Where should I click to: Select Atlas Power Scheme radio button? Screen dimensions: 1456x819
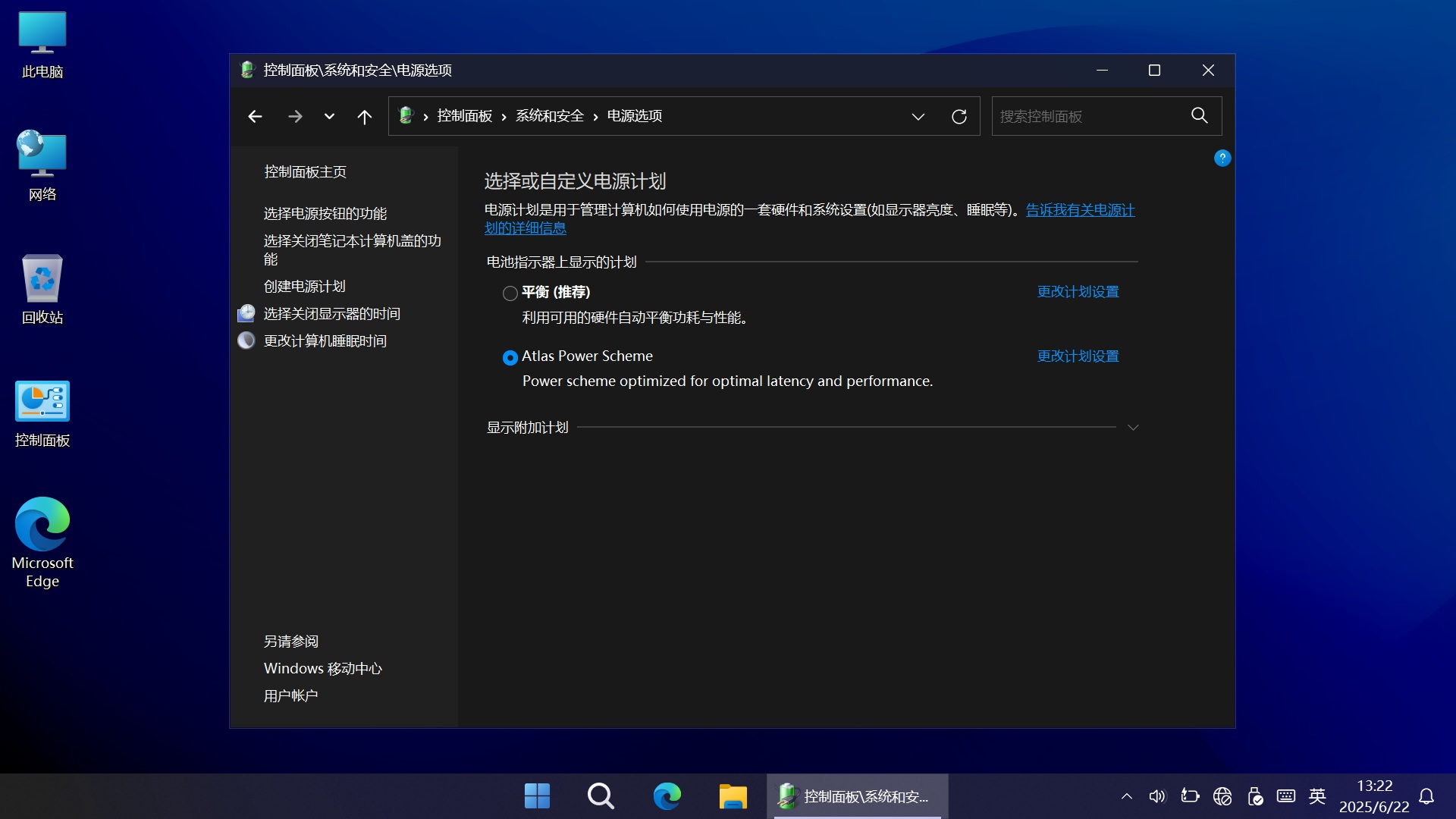(x=510, y=357)
